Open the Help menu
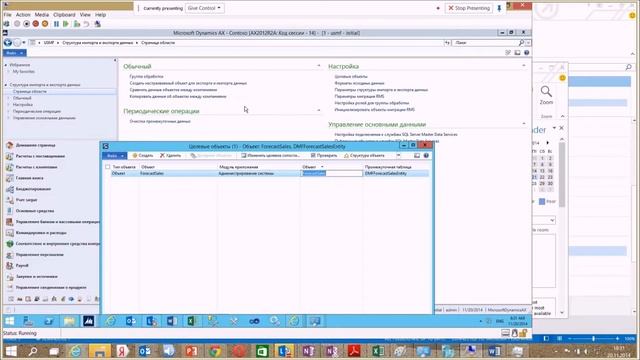 click(x=100, y=15)
